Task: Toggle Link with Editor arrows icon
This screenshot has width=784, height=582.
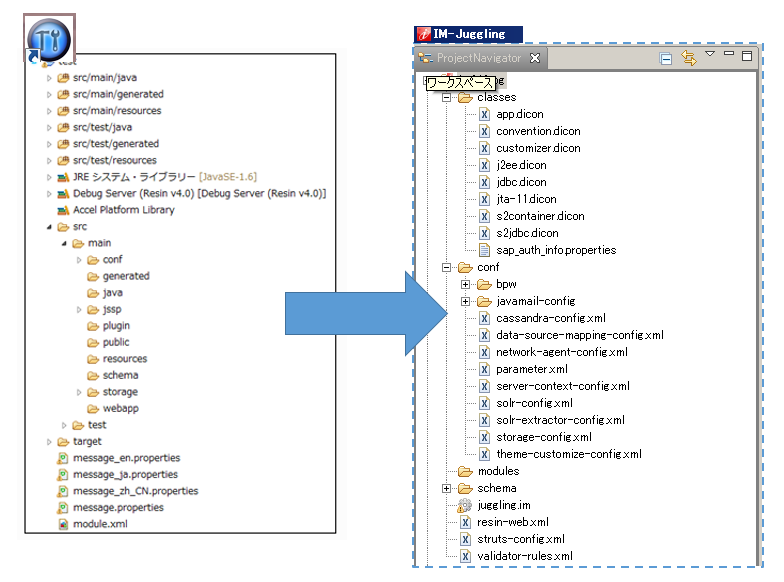Action: tap(689, 58)
